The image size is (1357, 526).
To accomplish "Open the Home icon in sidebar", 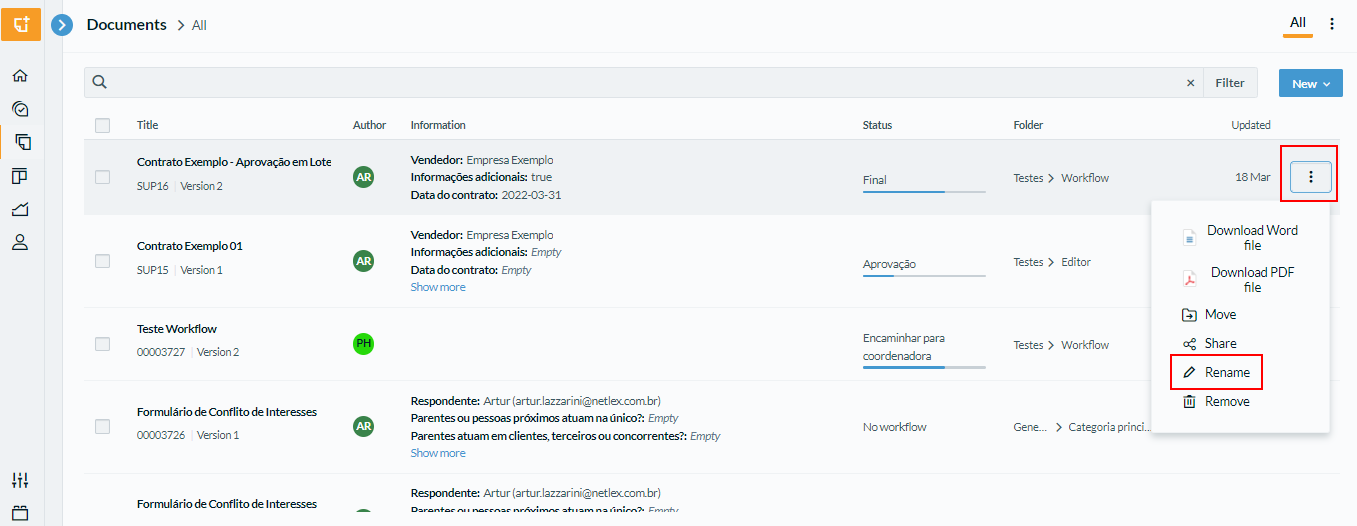I will click(20, 76).
